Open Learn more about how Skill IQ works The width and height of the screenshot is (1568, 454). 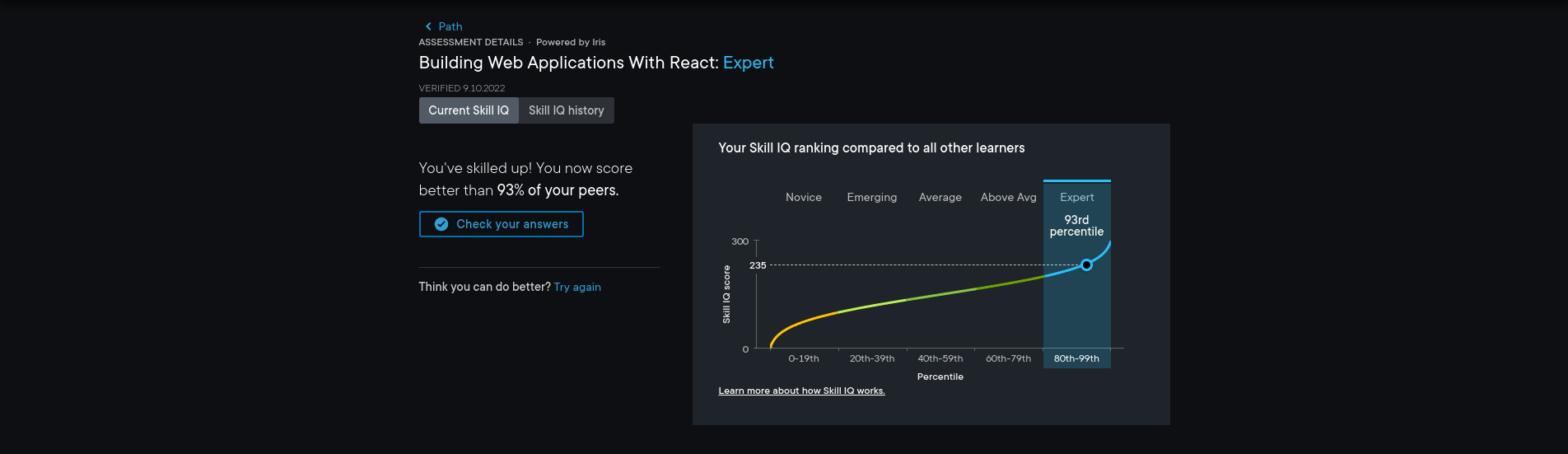pos(801,391)
